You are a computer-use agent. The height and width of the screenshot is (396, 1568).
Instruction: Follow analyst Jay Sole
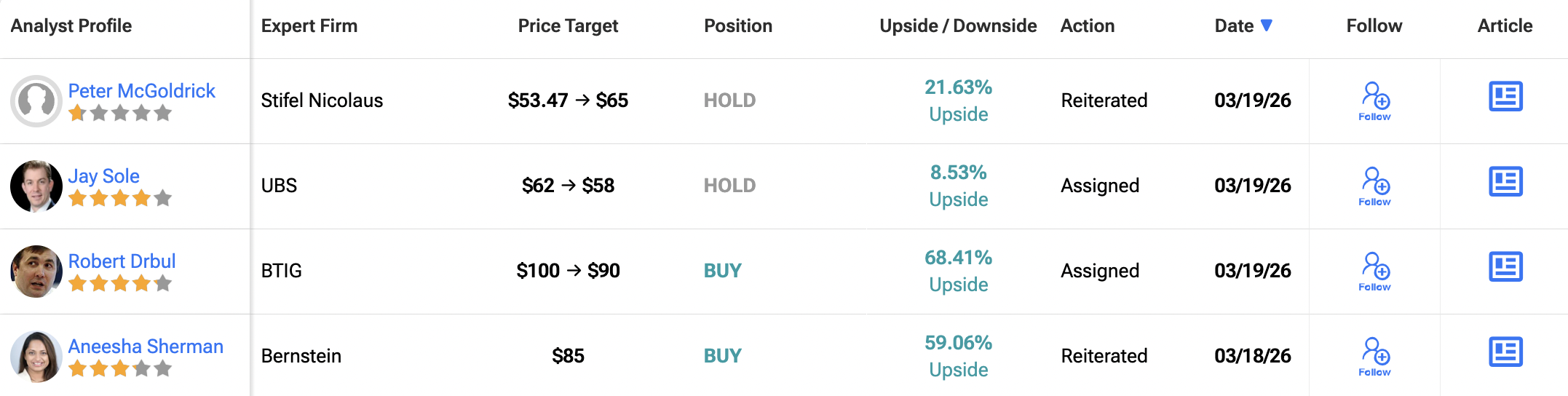click(x=1374, y=186)
